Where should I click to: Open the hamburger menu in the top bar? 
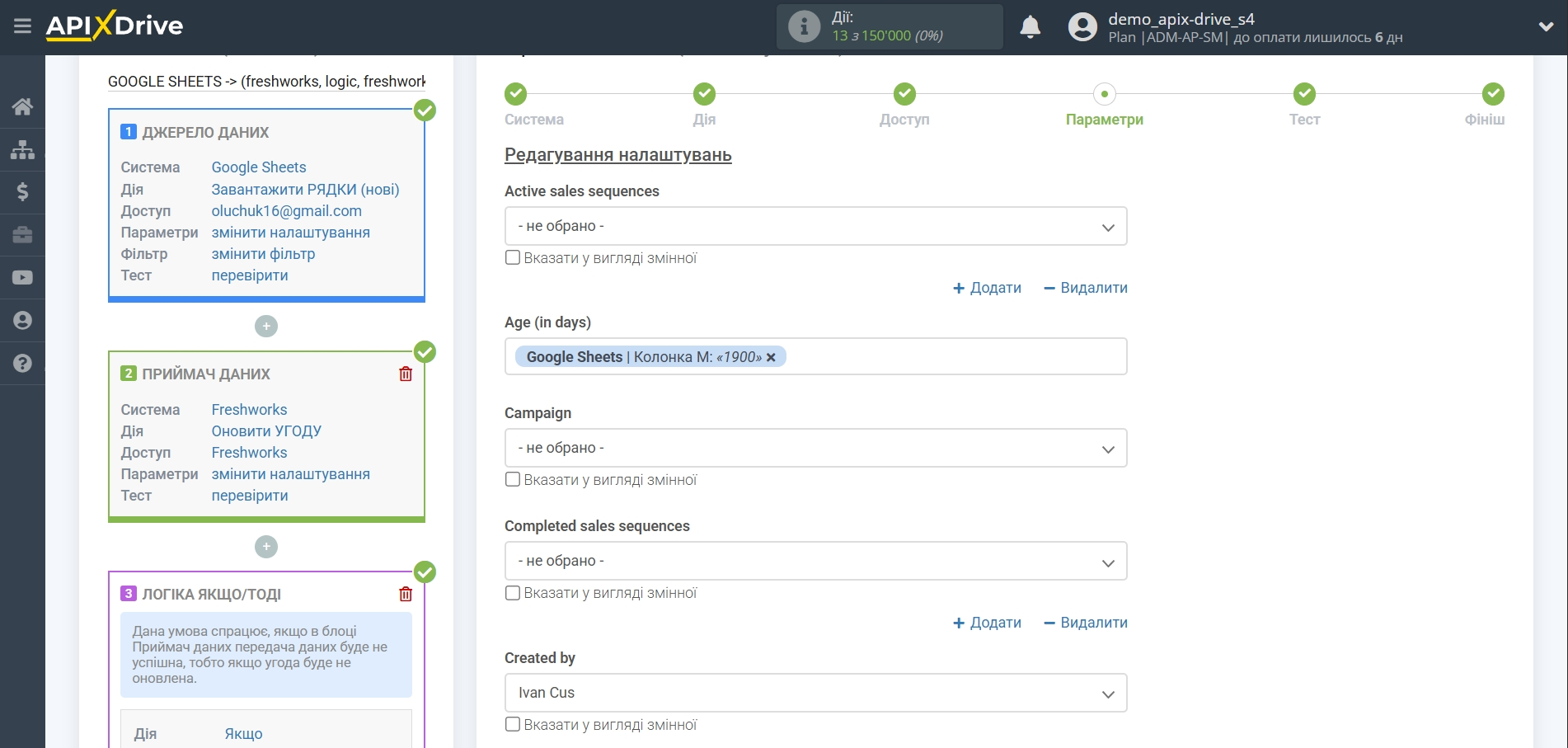[x=22, y=26]
